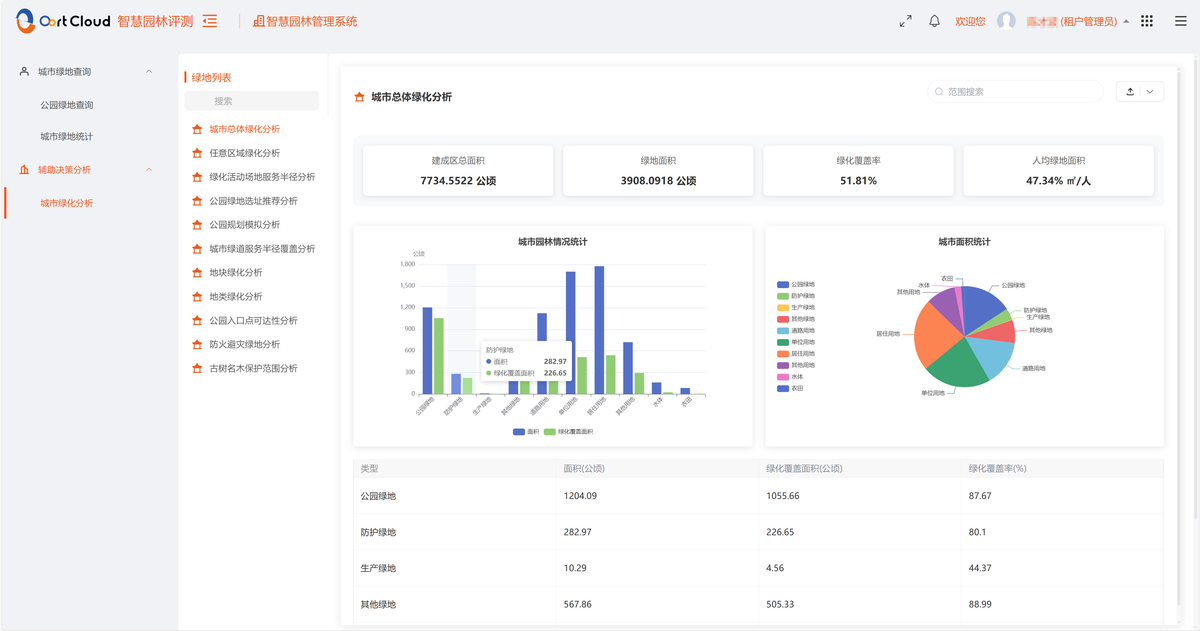The width and height of the screenshot is (1200, 631).
Task: Click 智慧园林管理系统 header title
Action: 312,21
